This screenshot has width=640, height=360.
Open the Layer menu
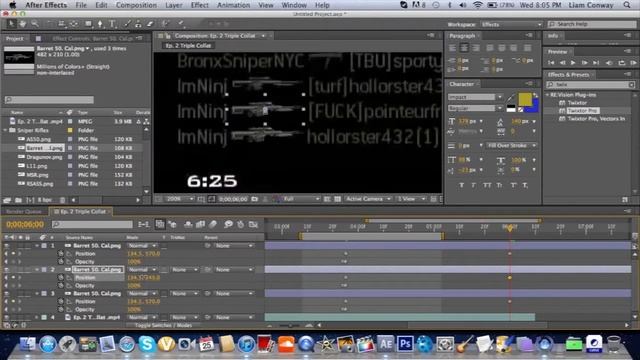coord(173,5)
